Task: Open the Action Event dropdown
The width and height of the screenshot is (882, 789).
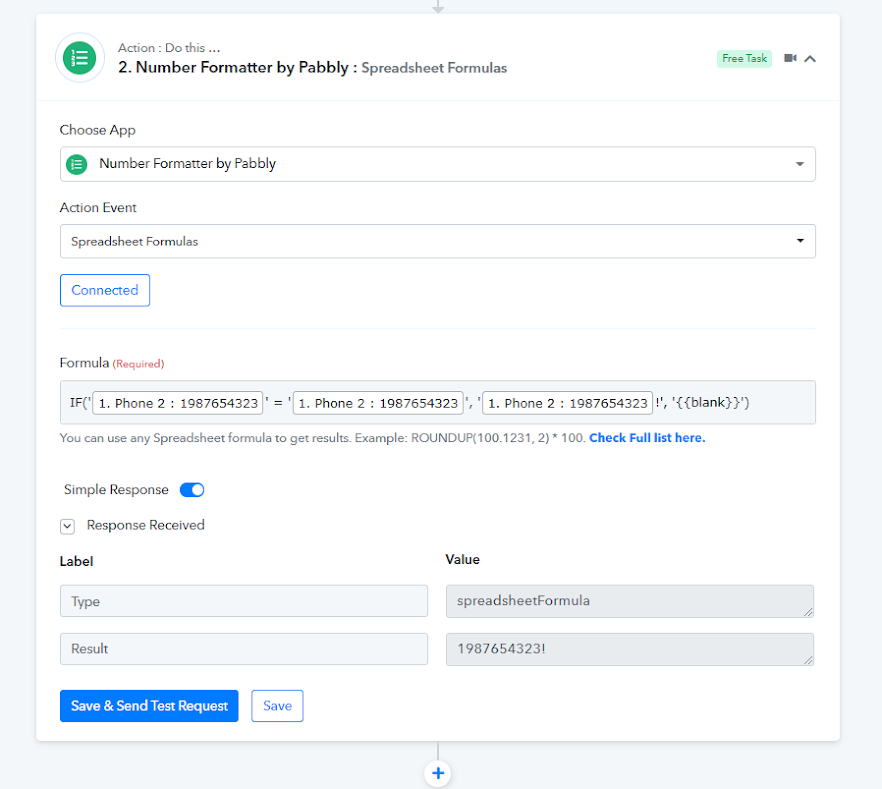Action: [438, 241]
